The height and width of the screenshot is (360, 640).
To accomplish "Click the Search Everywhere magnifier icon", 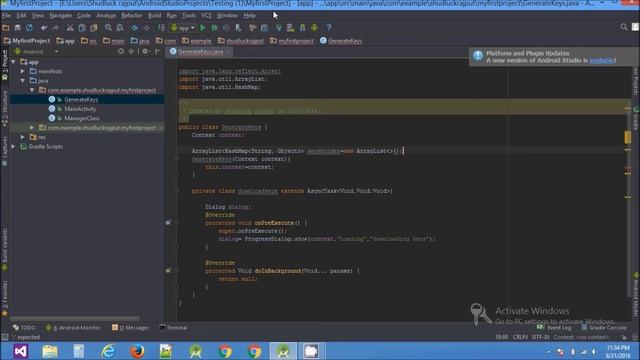I will (623, 27).
